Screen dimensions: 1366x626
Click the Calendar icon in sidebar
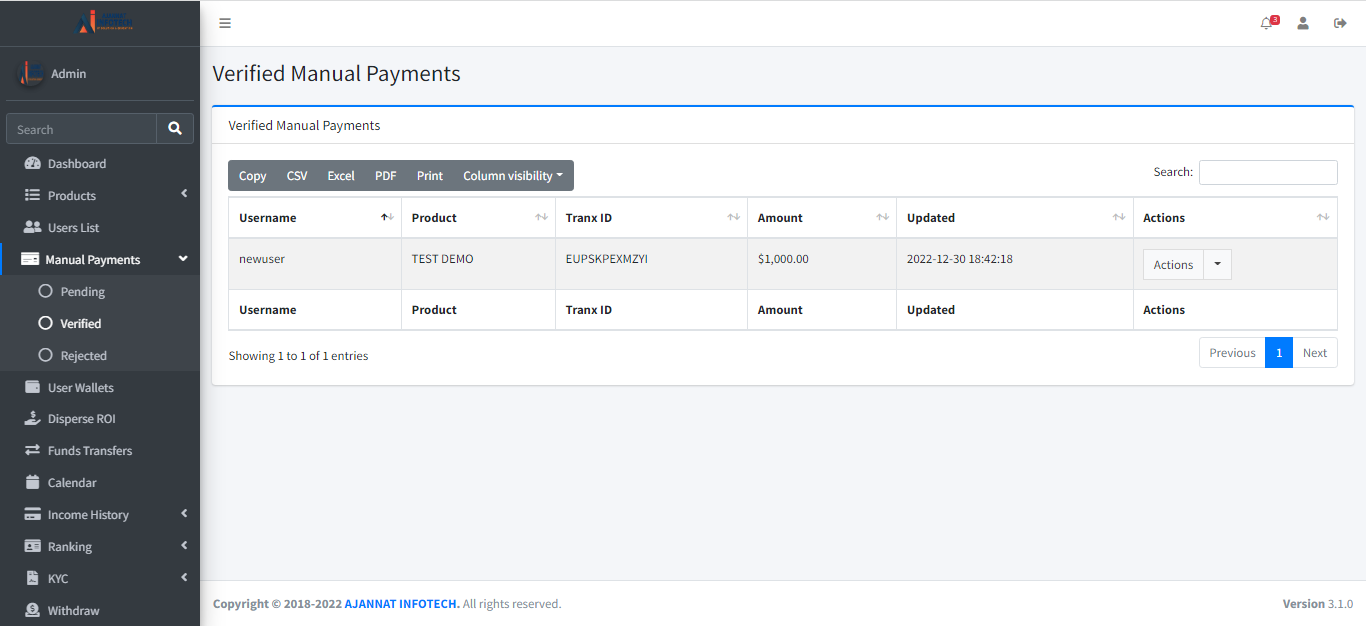tap(32, 483)
